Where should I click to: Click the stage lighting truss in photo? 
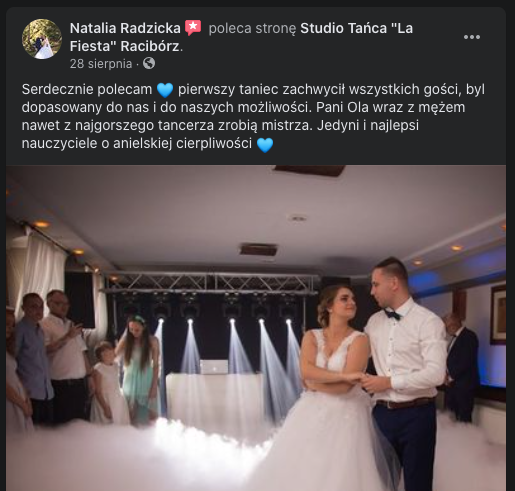pyautogui.click(x=210, y=283)
